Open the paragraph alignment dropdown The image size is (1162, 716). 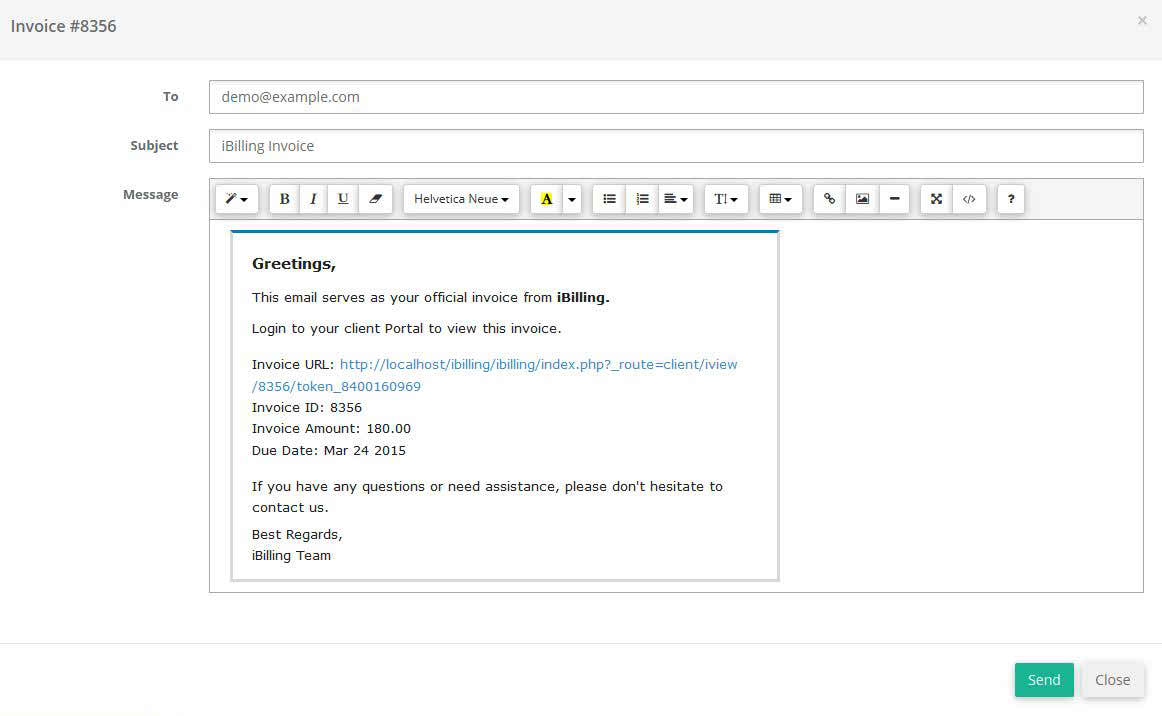(675, 199)
